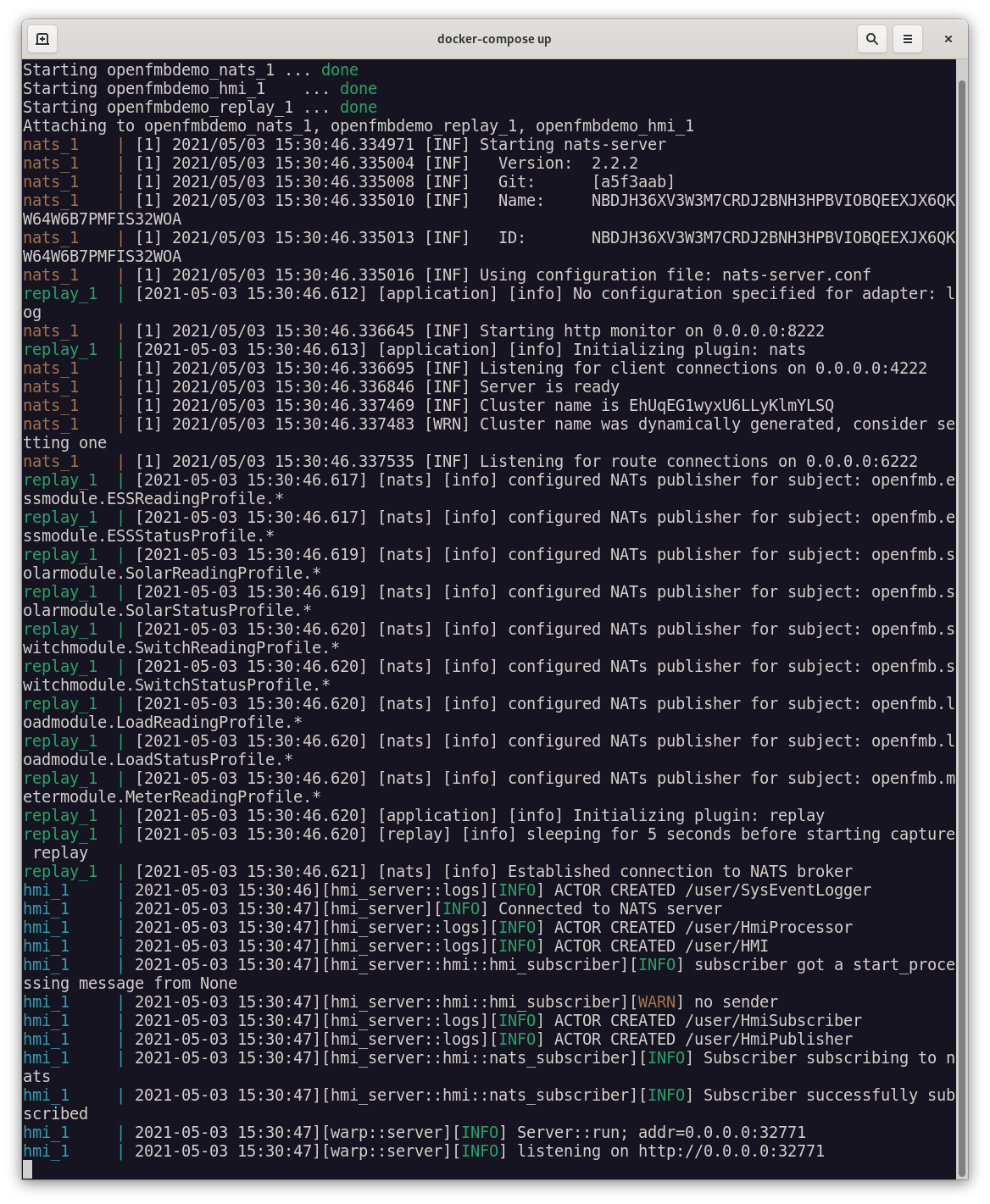Click the '/user/HmiPublisher' actor path
990x1204 pixels.
click(769, 1040)
